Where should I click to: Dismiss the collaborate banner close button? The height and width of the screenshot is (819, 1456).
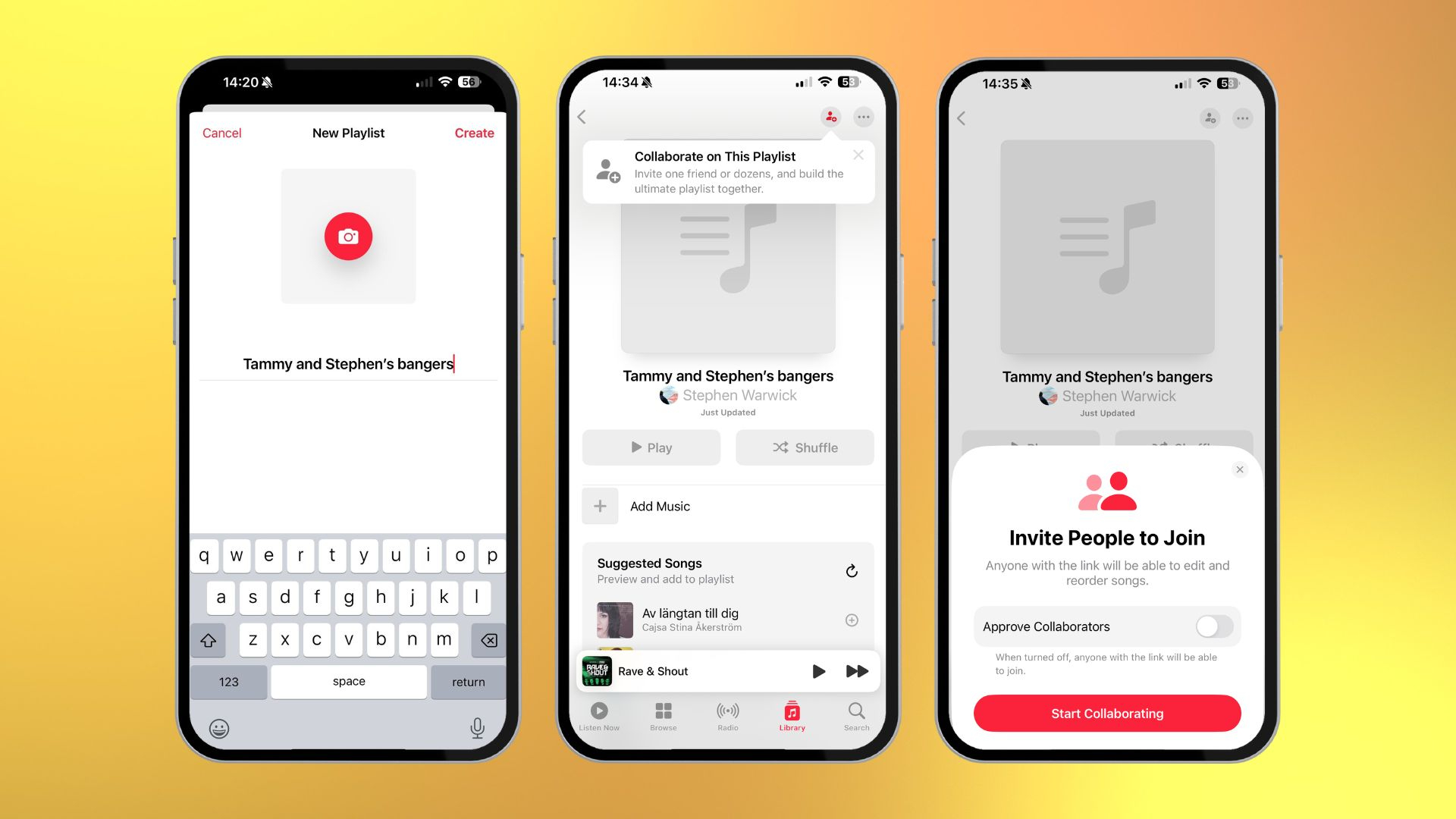(856, 154)
